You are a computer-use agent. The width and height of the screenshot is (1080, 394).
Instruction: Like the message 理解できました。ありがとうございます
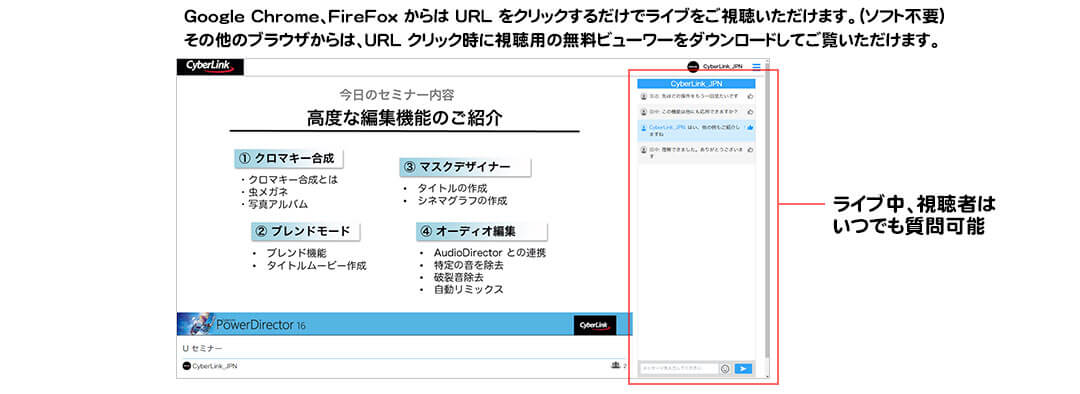(750, 149)
